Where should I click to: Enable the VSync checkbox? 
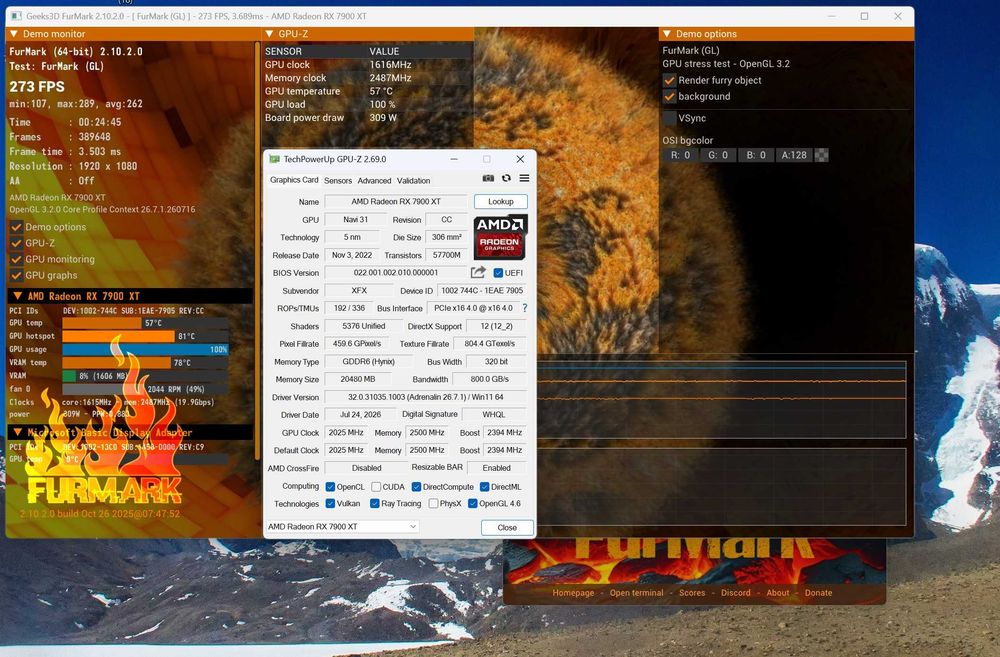coord(669,118)
